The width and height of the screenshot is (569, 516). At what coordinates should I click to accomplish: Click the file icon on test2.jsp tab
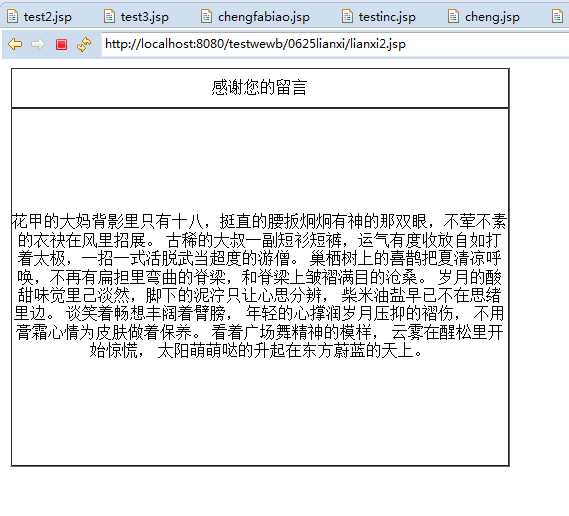click(x=12, y=16)
